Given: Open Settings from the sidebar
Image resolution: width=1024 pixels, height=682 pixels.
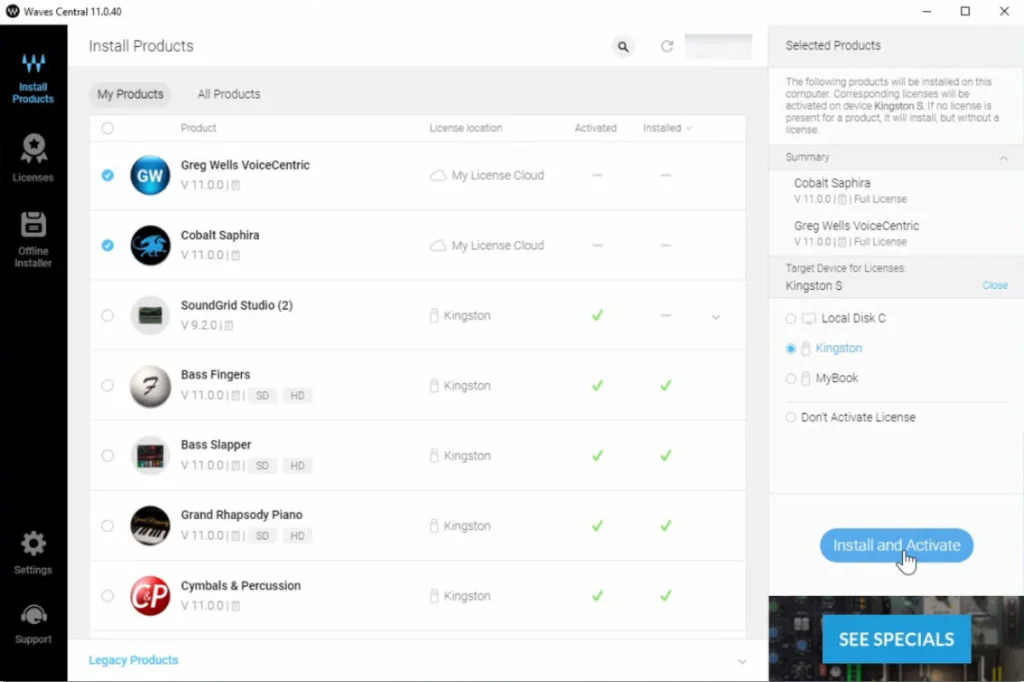Looking at the screenshot, I should tap(33, 553).
